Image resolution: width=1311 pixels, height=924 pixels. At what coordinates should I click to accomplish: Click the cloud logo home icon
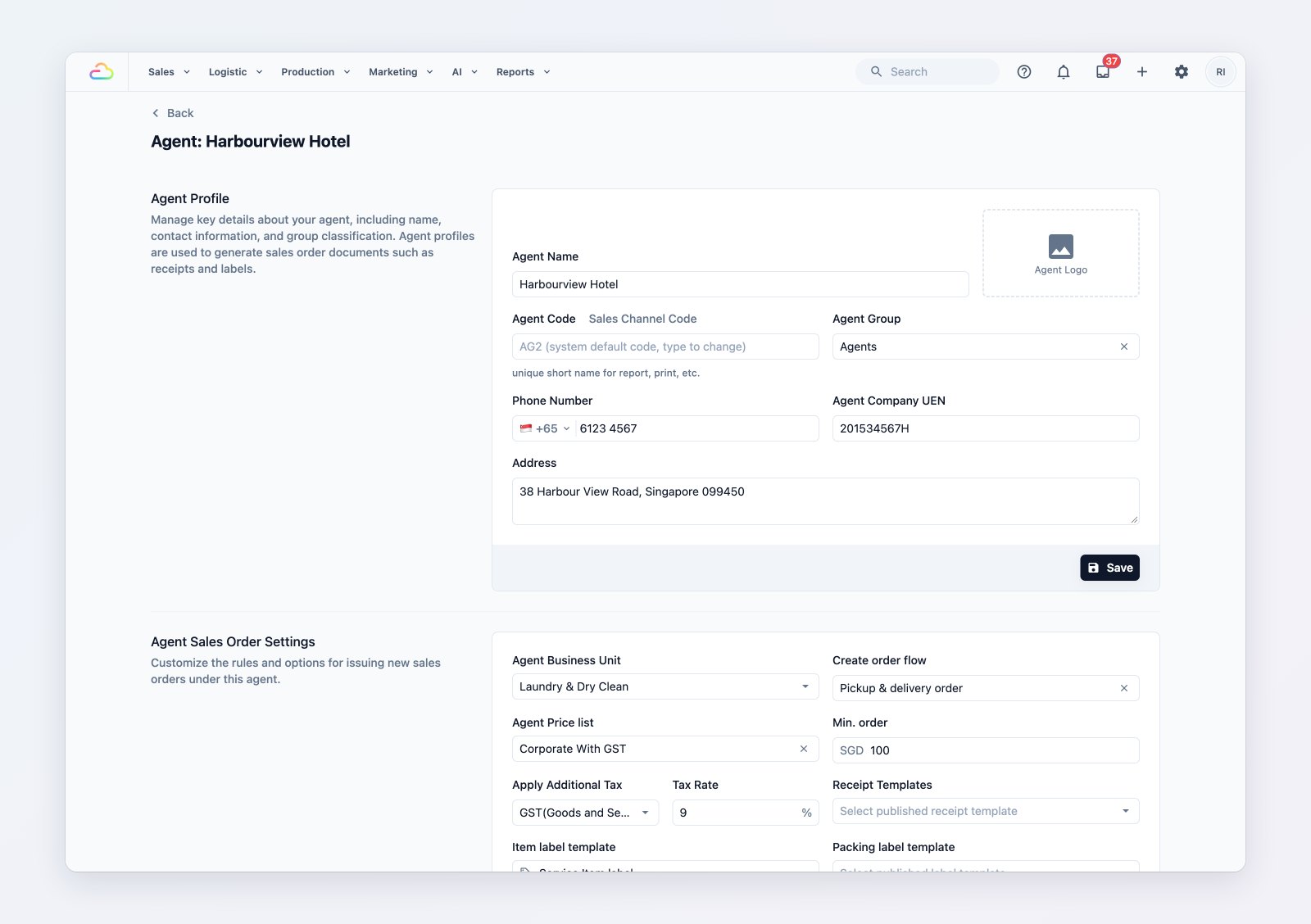102,72
